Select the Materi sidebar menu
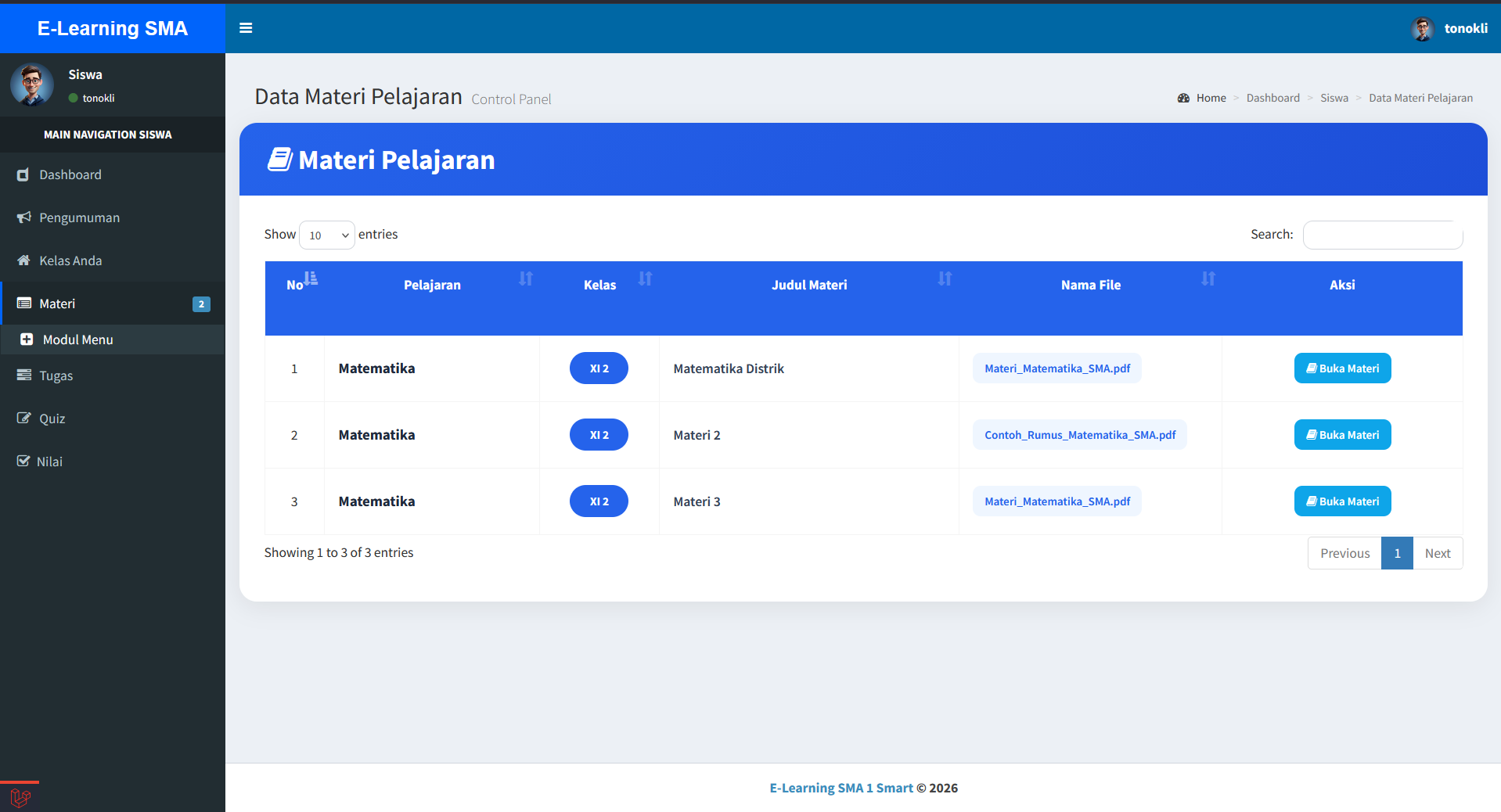 pyautogui.click(x=113, y=304)
